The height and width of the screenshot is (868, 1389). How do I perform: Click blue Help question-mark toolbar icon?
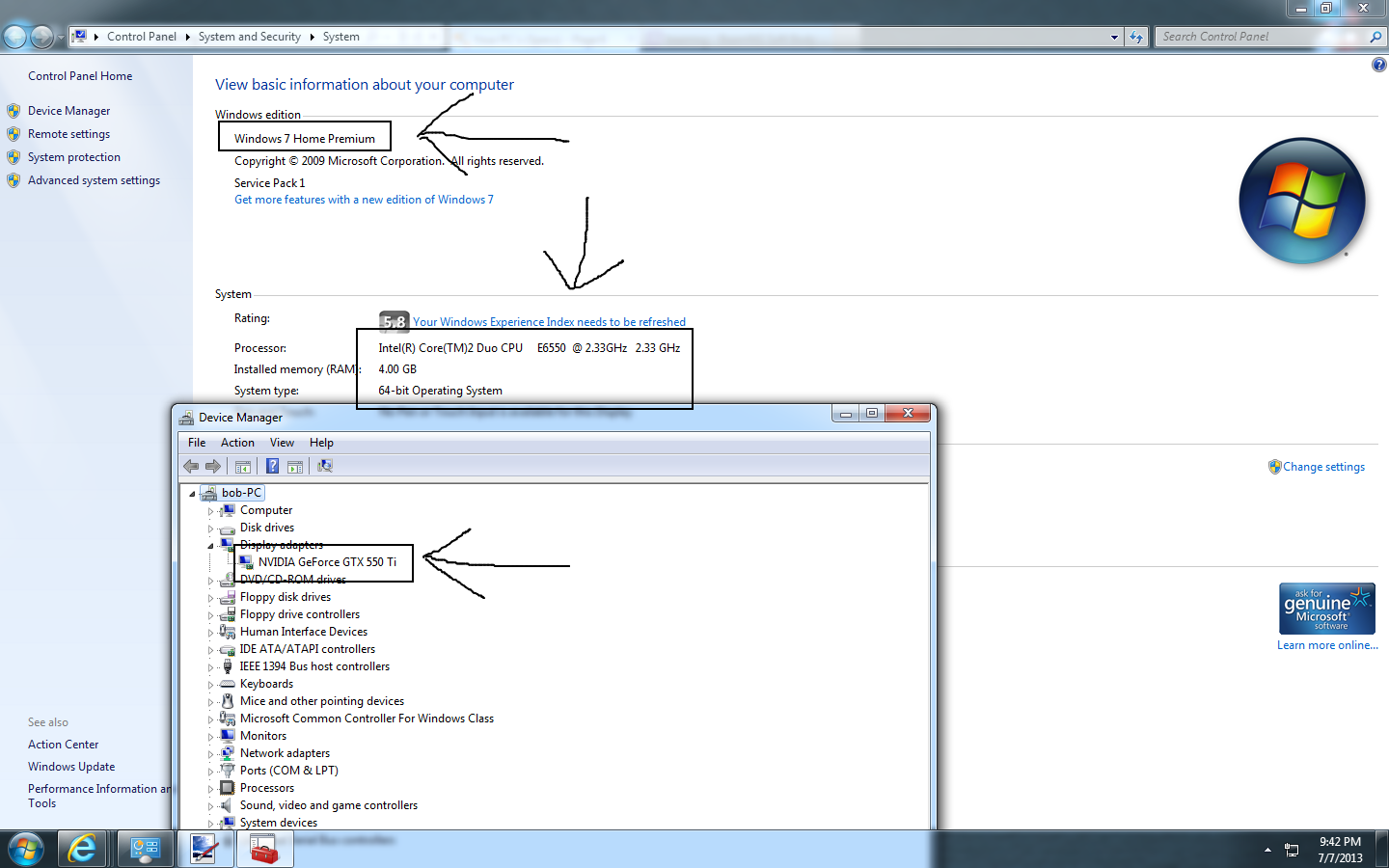coord(272,467)
